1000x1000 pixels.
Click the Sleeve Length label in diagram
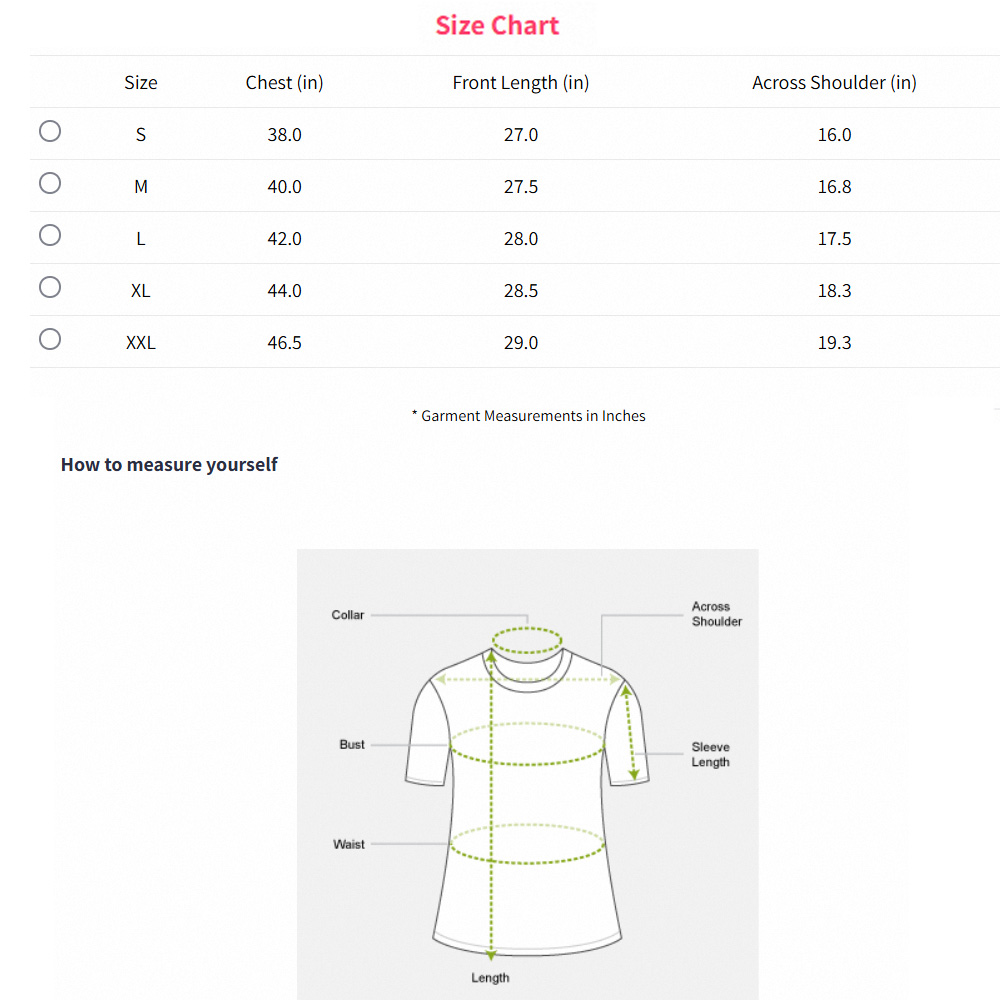710,755
